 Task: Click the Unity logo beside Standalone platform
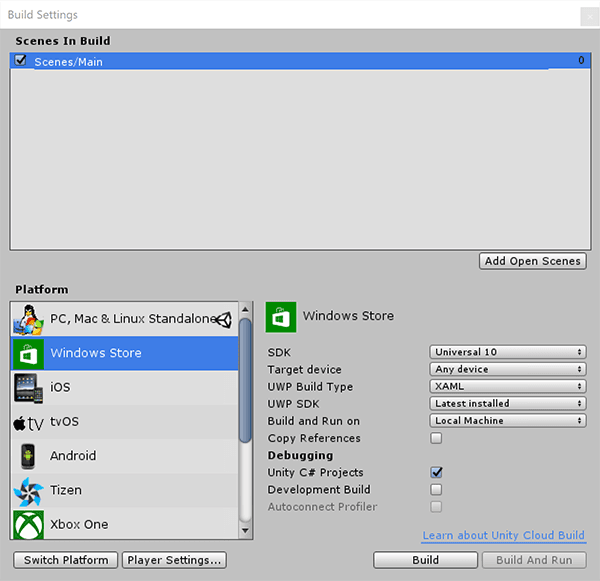tap(223, 320)
